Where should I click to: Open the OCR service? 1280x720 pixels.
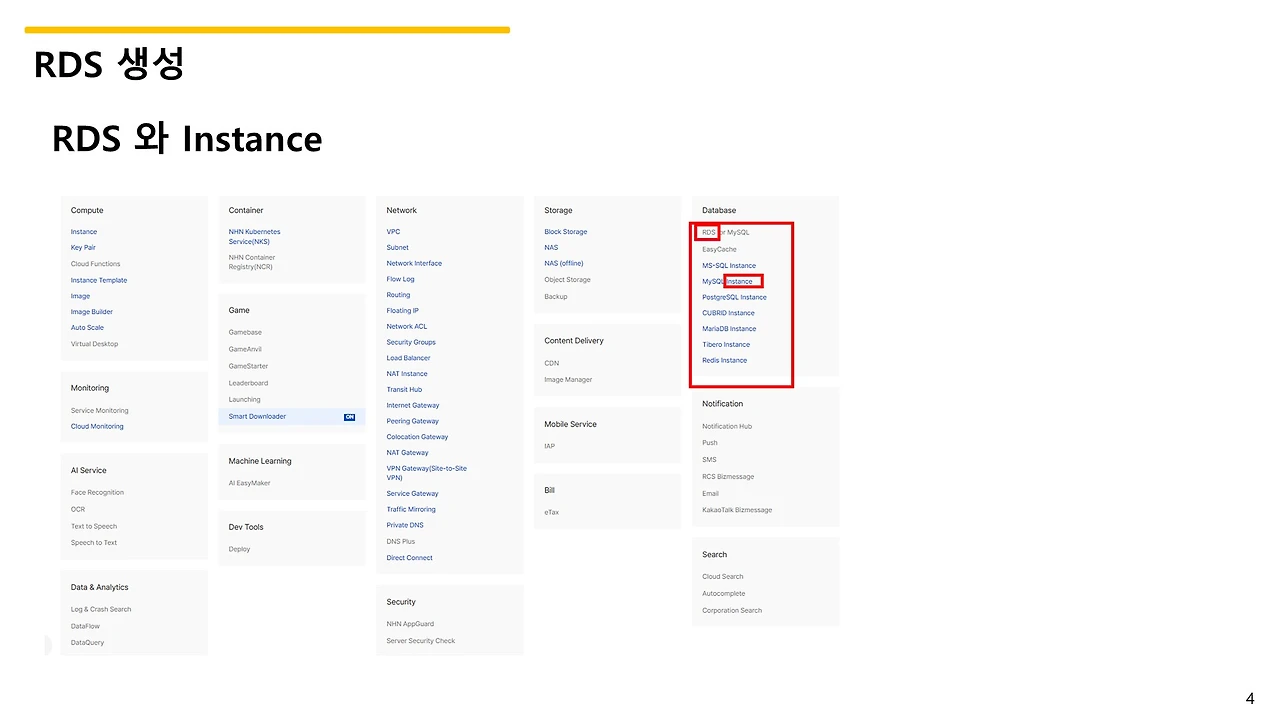[78, 509]
